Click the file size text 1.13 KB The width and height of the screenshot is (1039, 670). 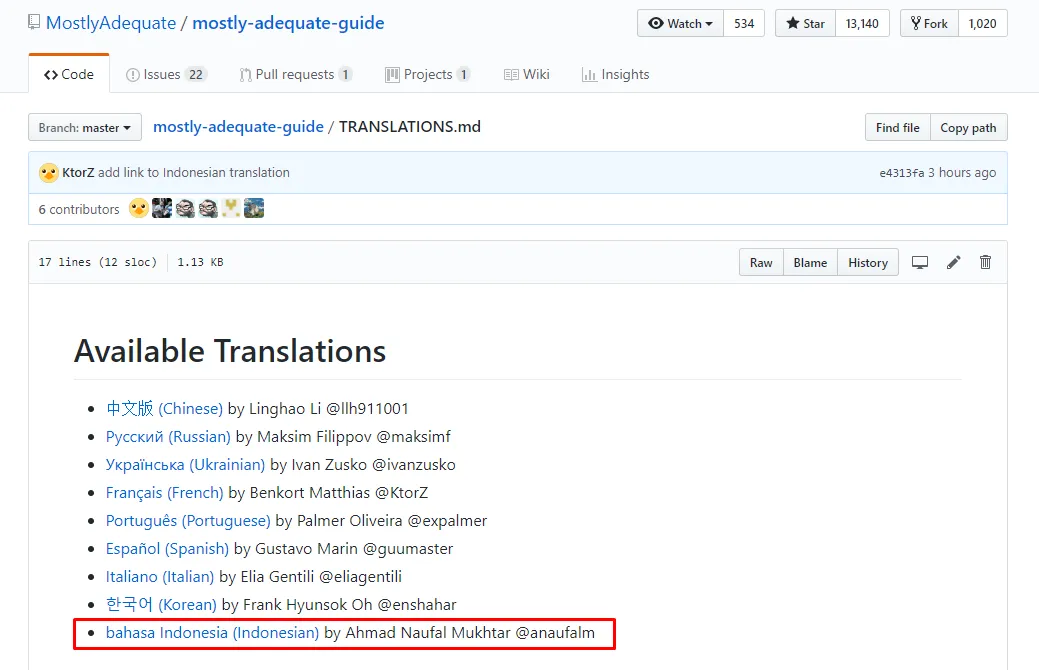coord(200,262)
